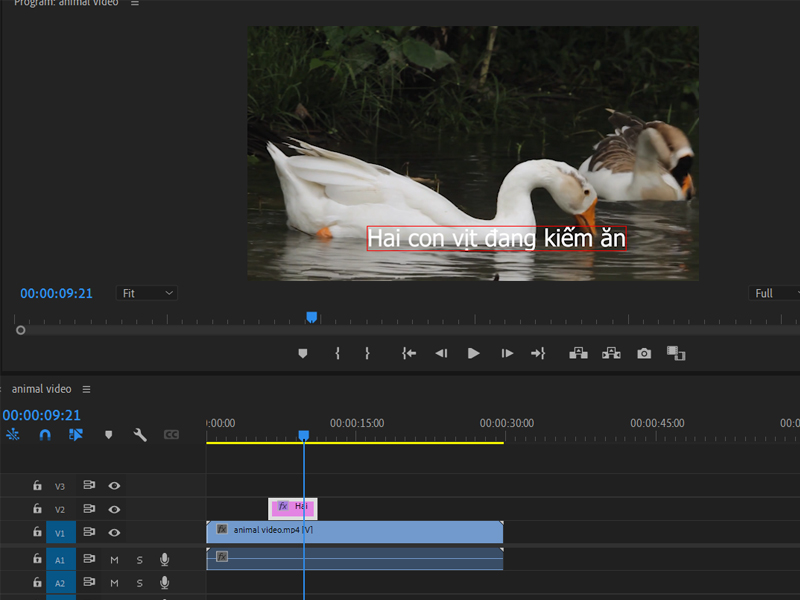Click the animal video sequence tab
800x600 pixels.
click(40, 389)
